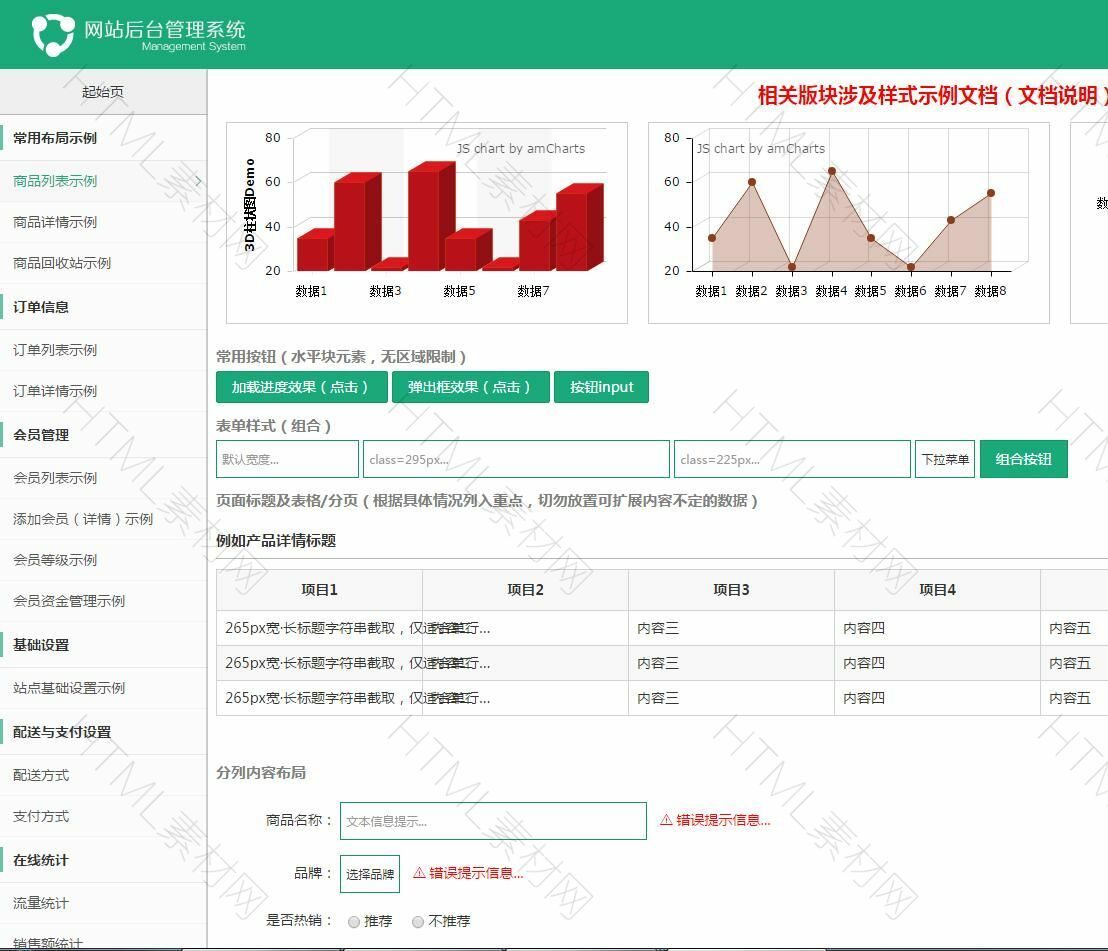Focus the 商品名称 text input
Viewport: 1108px width, 951px height.
(x=493, y=821)
